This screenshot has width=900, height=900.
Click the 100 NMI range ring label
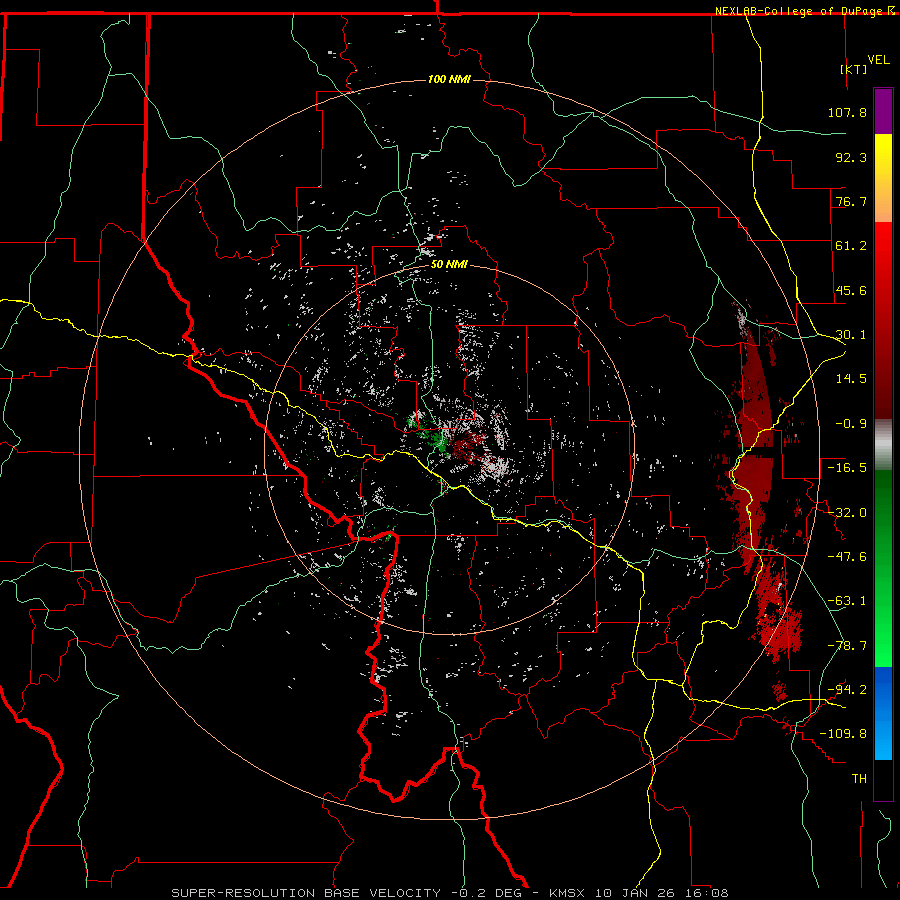[449, 79]
